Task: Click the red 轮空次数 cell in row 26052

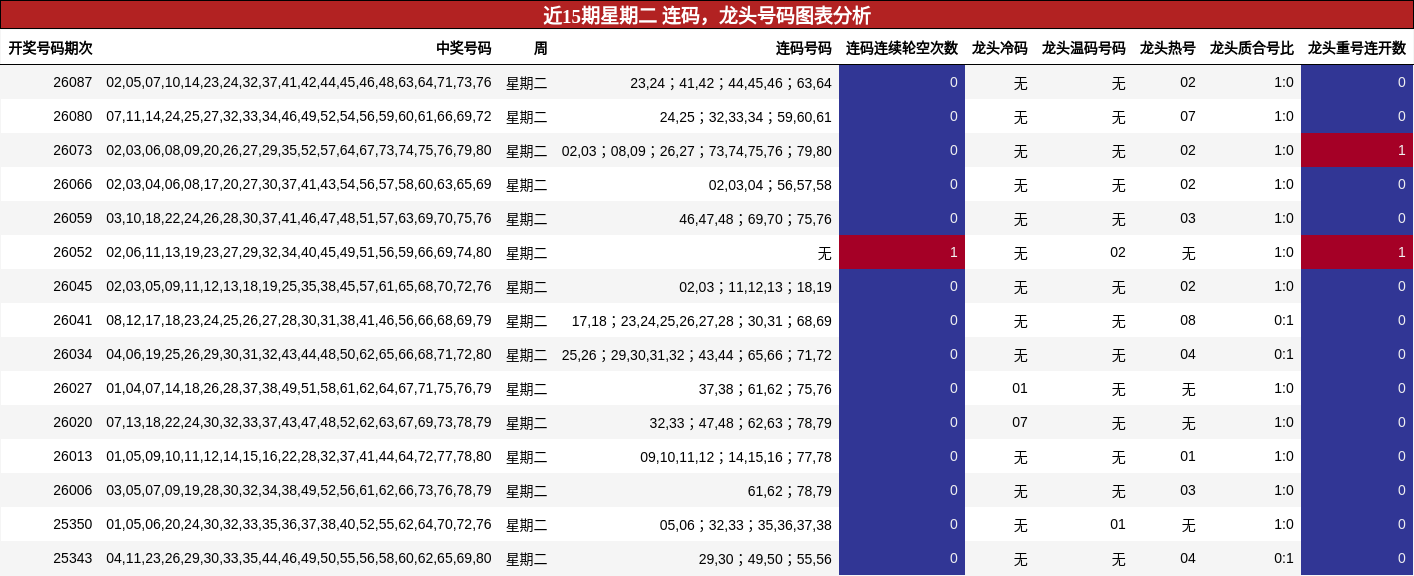Action: (x=901, y=252)
